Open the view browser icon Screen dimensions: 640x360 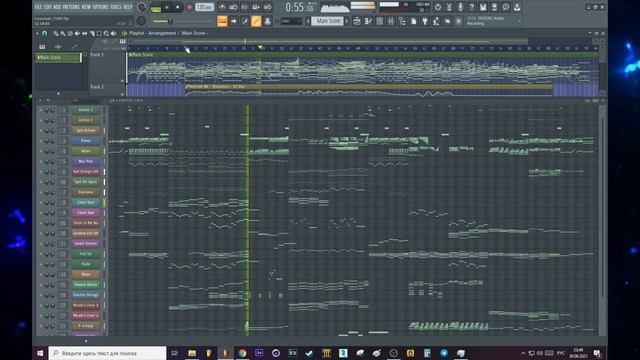(402, 21)
